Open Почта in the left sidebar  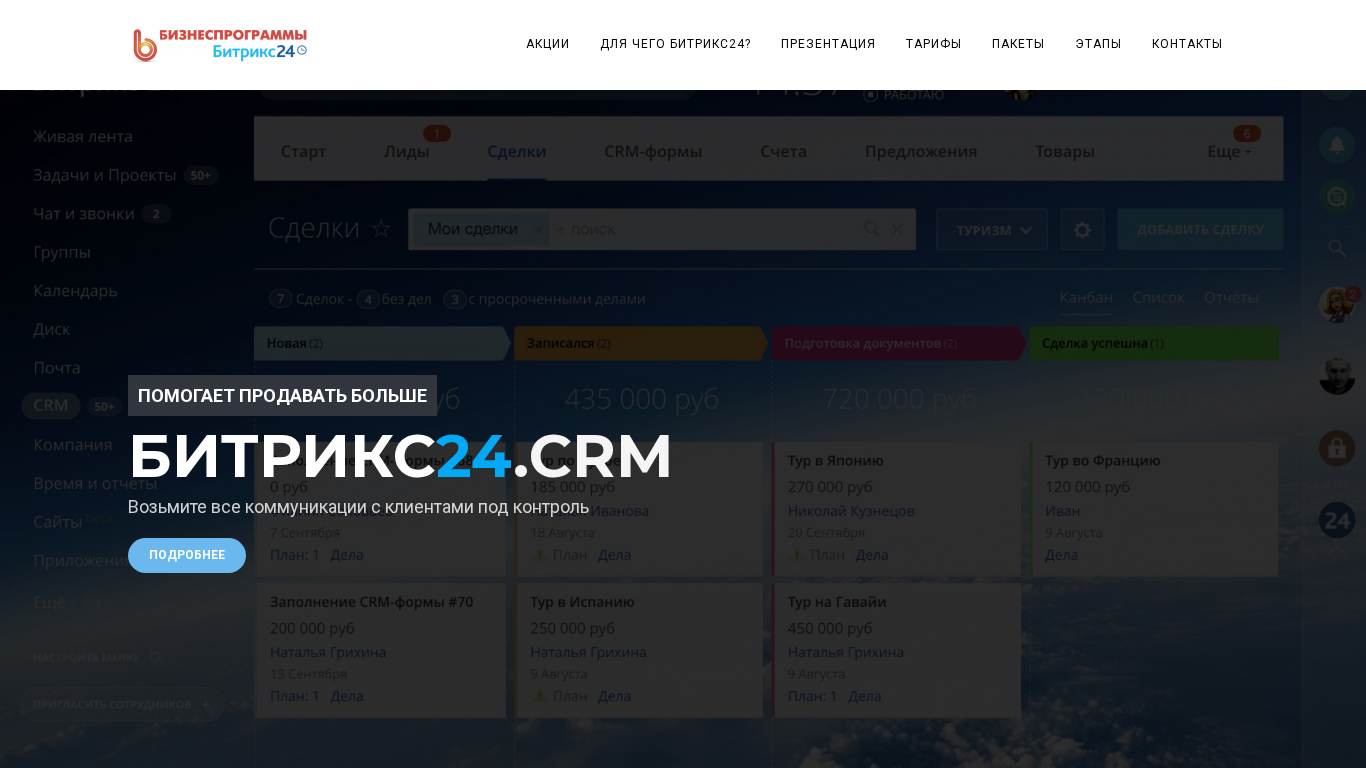coord(57,368)
